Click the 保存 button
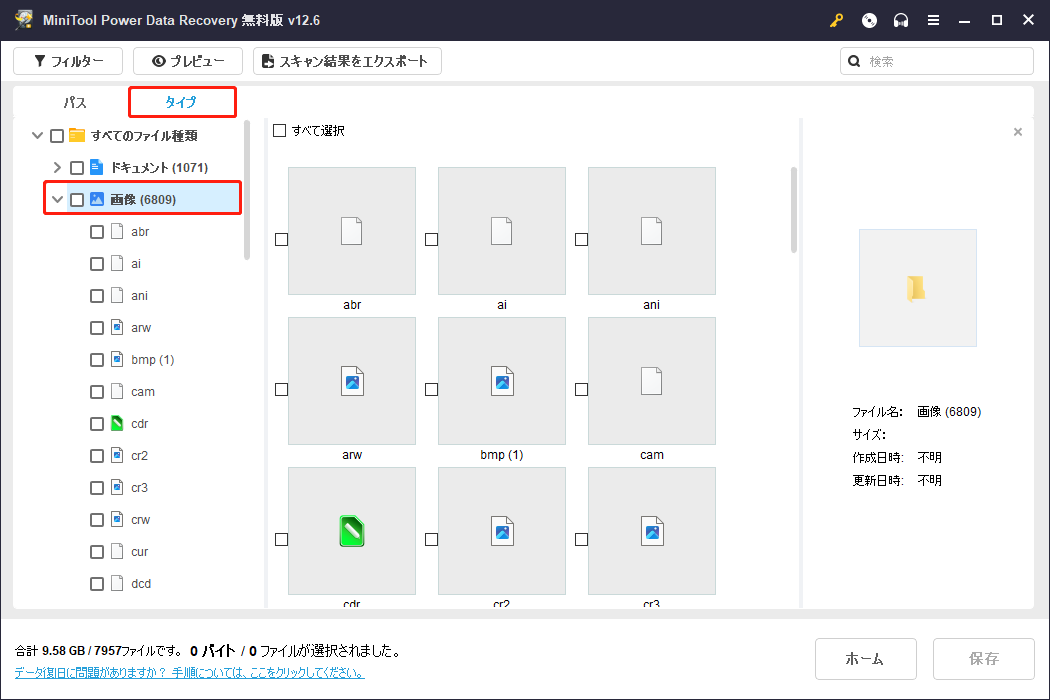This screenshot has width=1050, height=700. 983,658
